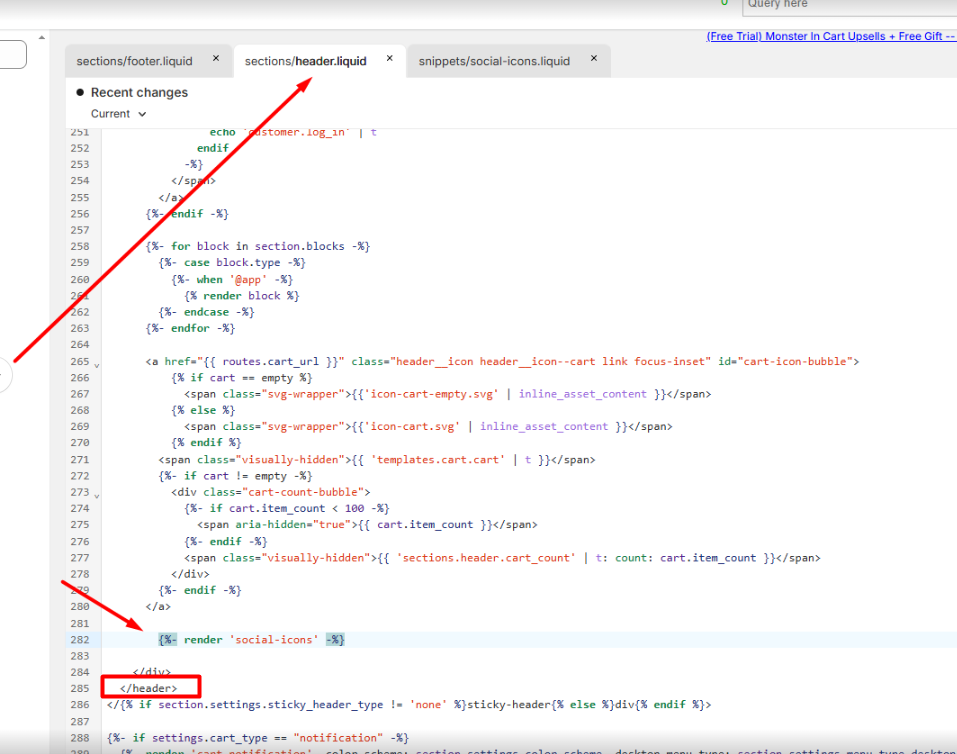957x754 pixels.
Task: Click the closing header tag on line 285
Action: (148, 688)
